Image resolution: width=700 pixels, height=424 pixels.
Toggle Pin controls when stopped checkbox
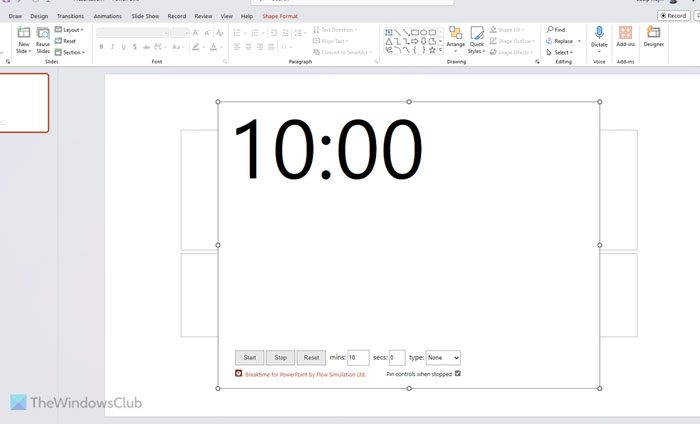[458, 374]
